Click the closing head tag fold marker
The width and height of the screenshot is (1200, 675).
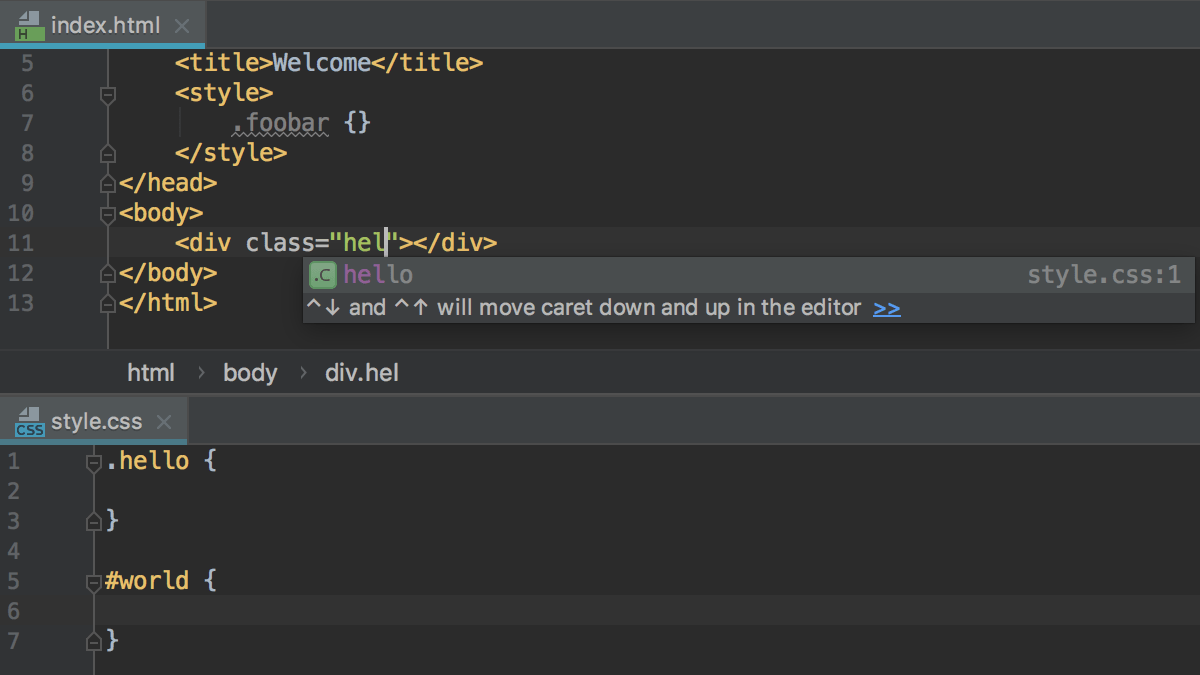(x=108, y=184)
